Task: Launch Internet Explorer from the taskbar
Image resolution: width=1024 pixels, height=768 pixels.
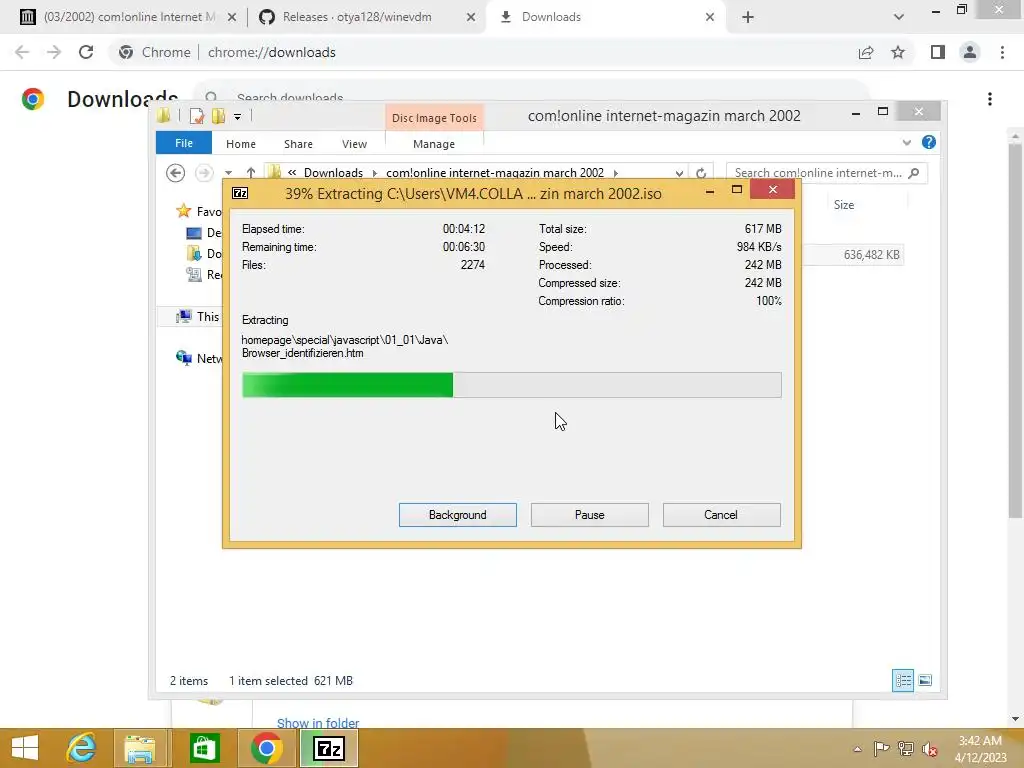Action: coord(82,748)
